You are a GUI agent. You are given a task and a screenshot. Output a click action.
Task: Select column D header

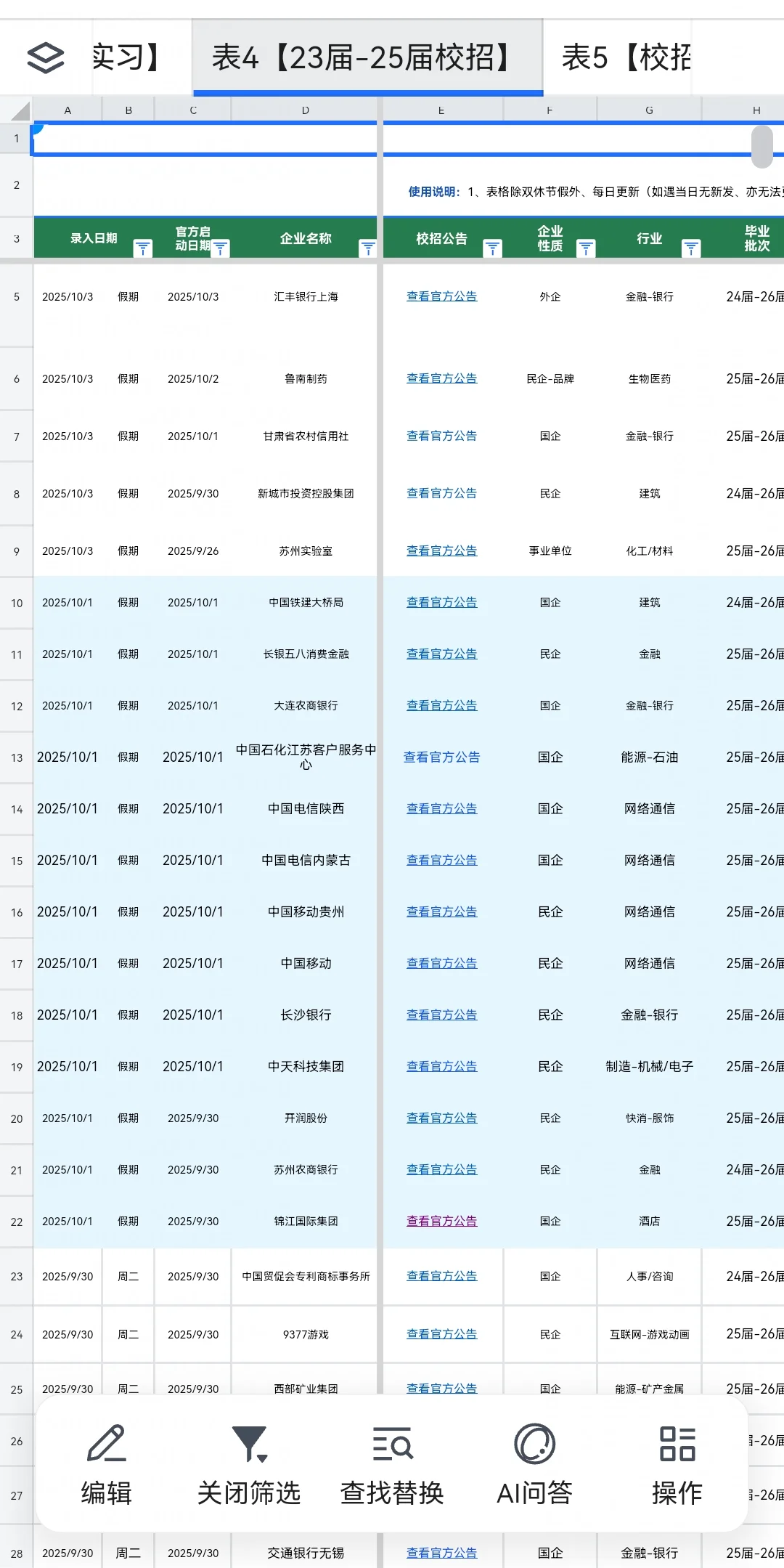305,110
